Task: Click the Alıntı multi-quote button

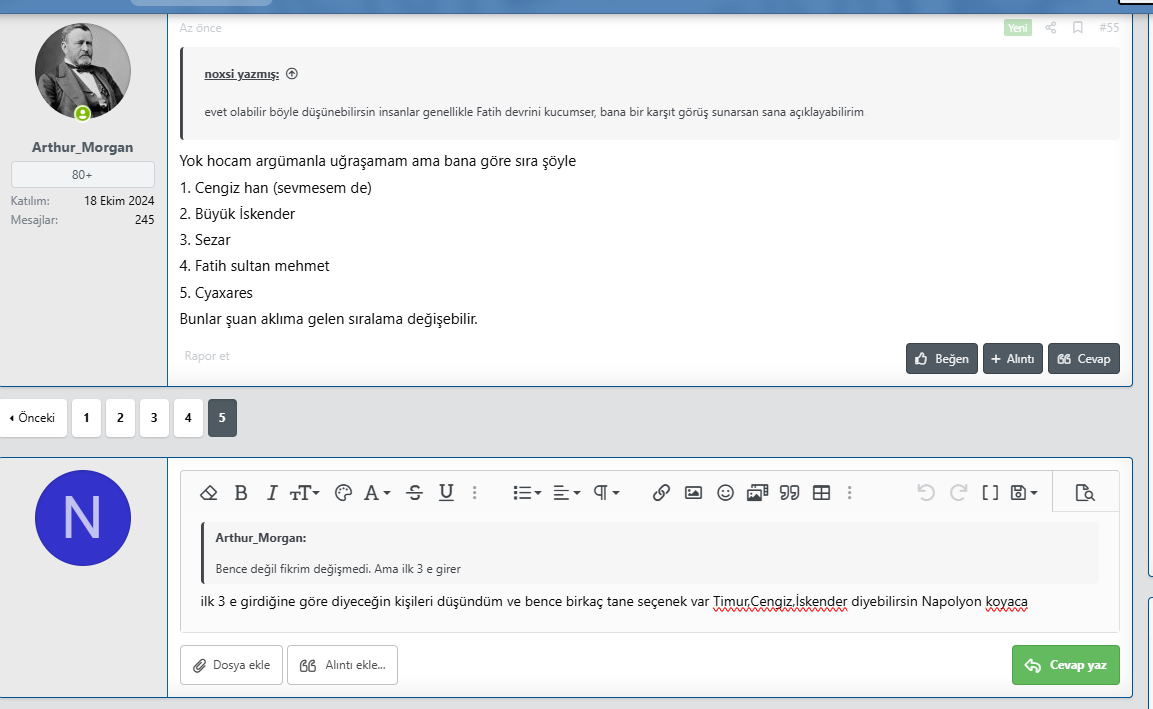Action: click(x=1013, y=359)
